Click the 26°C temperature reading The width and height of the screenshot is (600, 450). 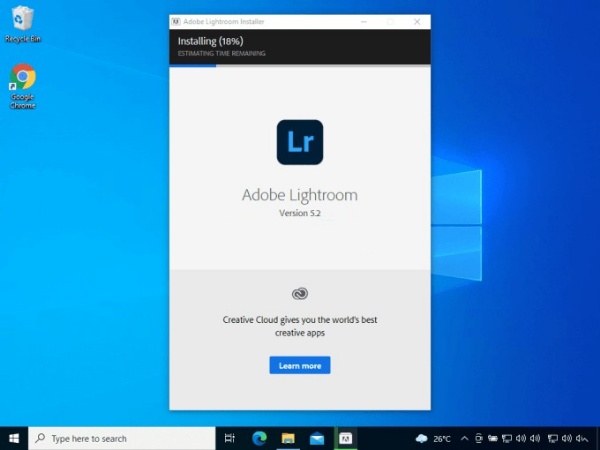pos(442,439)
